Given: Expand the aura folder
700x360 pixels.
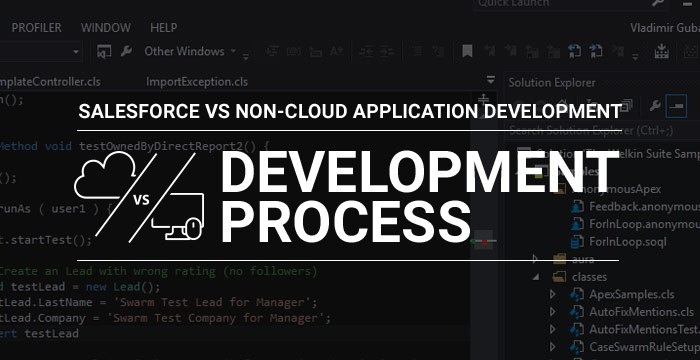Looking at the screenshot, I should coord(536,259).
